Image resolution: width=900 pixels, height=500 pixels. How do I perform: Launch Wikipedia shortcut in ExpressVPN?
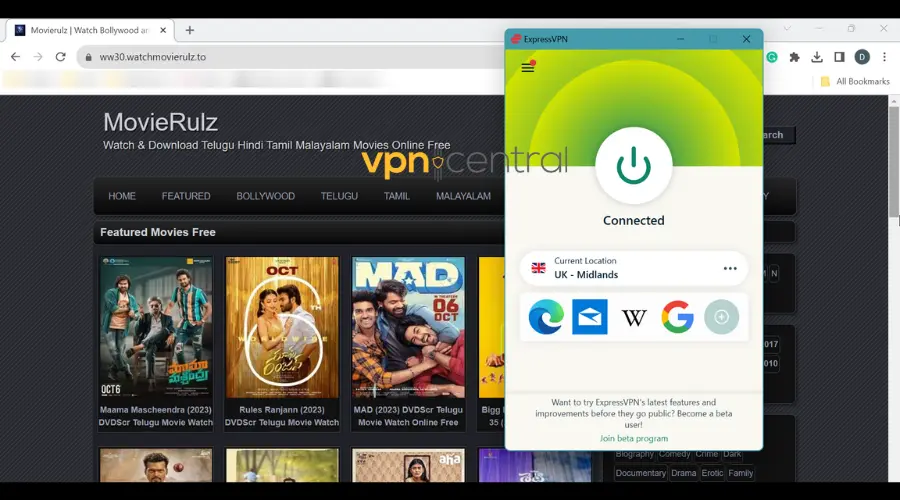point(634,317)
